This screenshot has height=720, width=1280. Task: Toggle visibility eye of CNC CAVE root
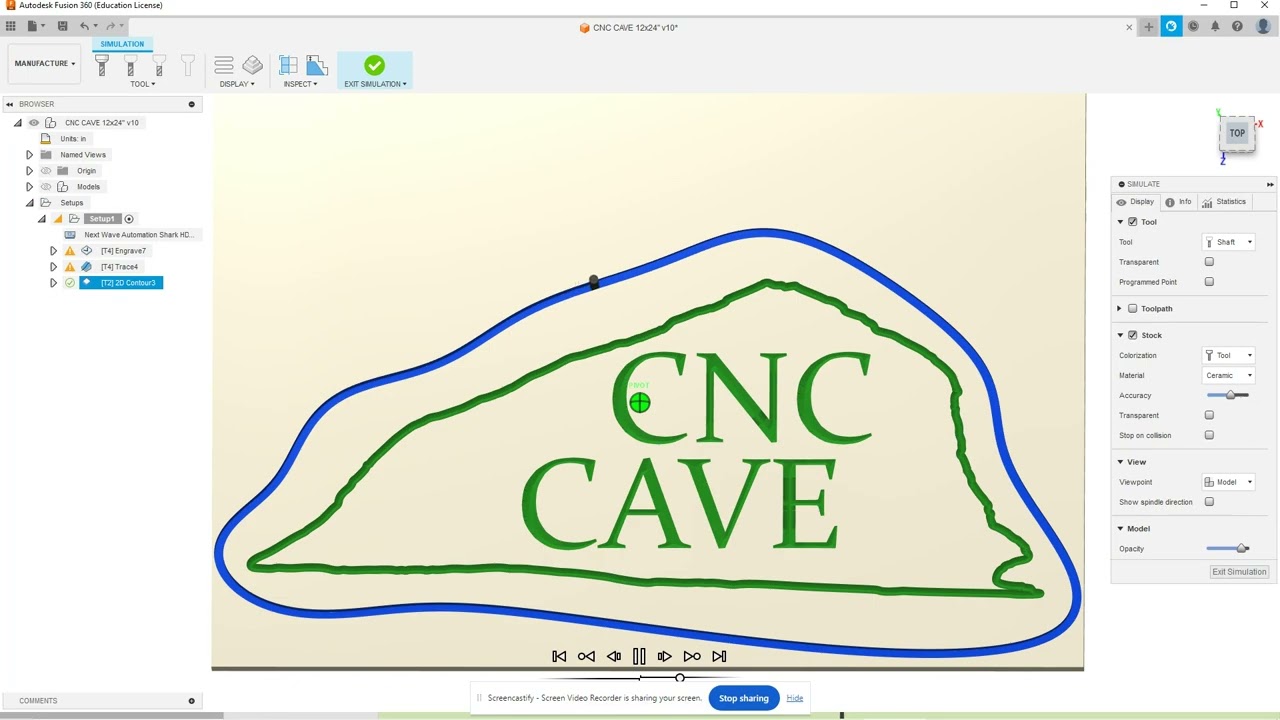[x=34, y=123]
